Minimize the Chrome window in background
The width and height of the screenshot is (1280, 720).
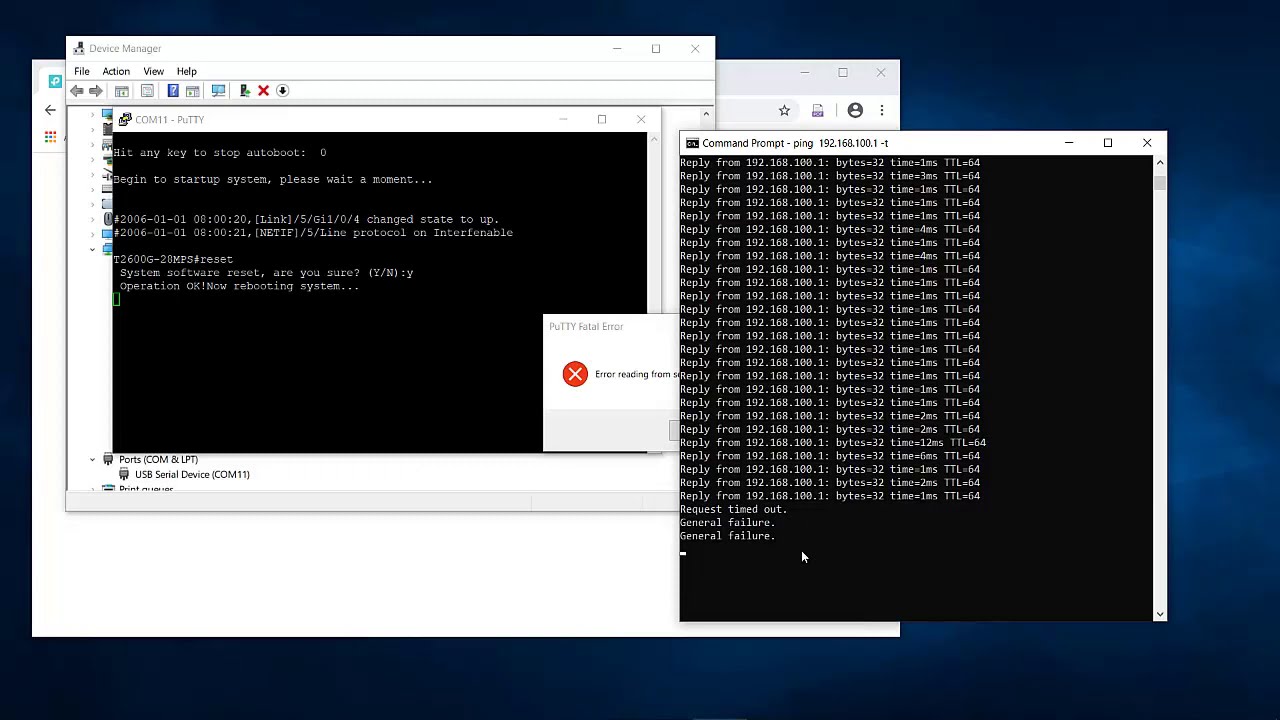pos(804,72)
